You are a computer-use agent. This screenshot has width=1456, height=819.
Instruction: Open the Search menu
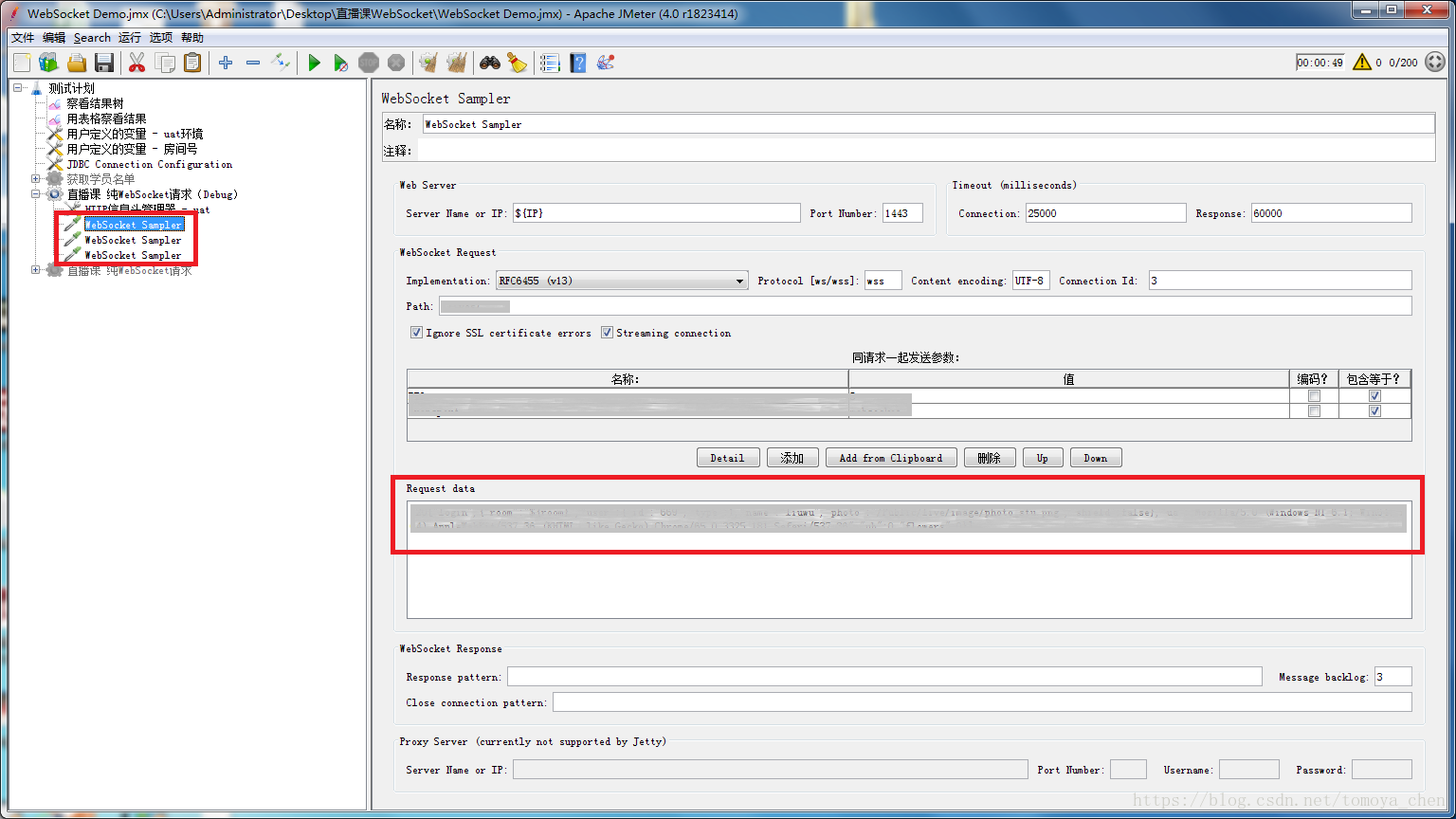(x=92, y=38)
